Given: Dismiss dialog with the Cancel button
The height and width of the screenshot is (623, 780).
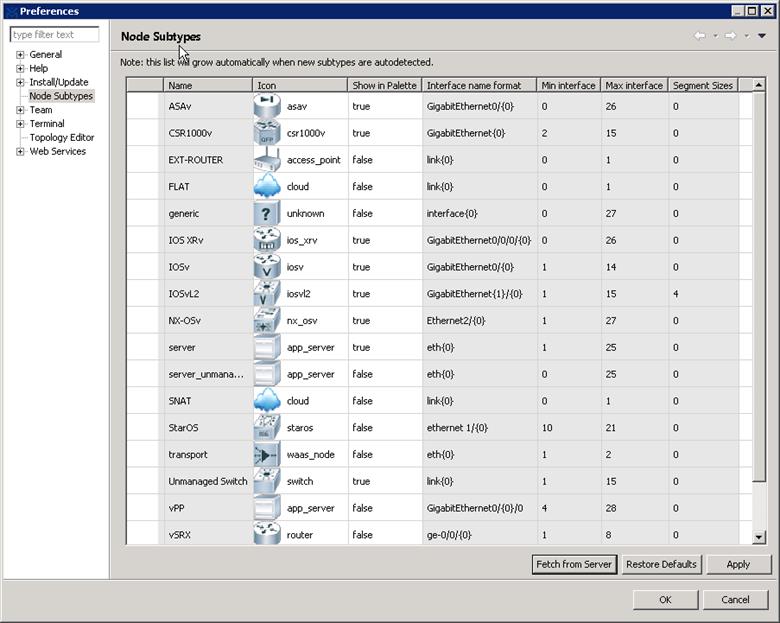Looking at the screenshot, I should coord(735,600).
